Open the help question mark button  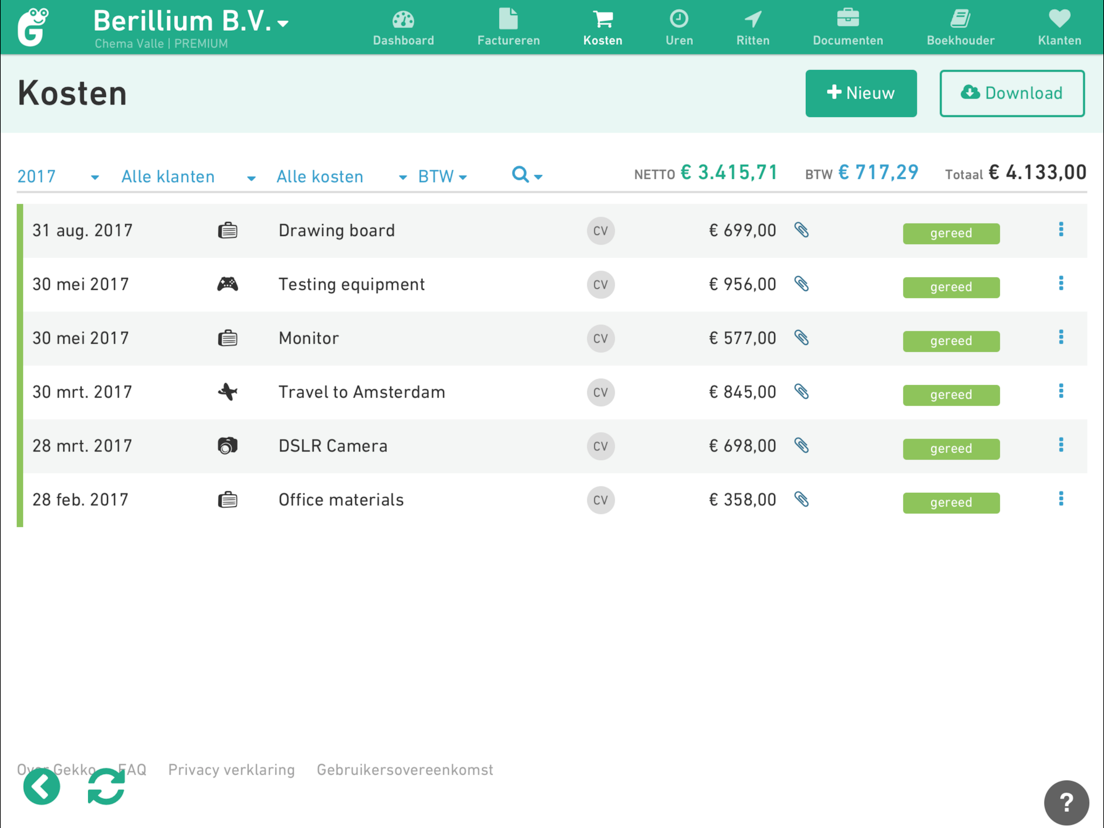(1067, 803)
